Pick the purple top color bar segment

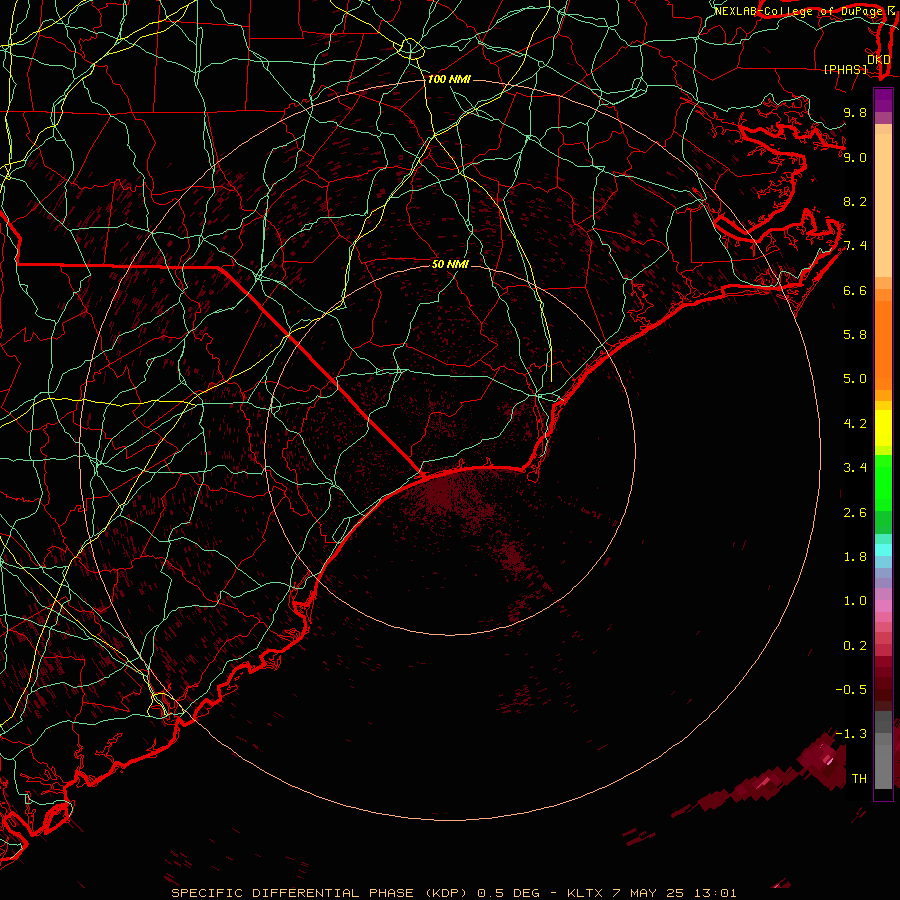[883, 100]
